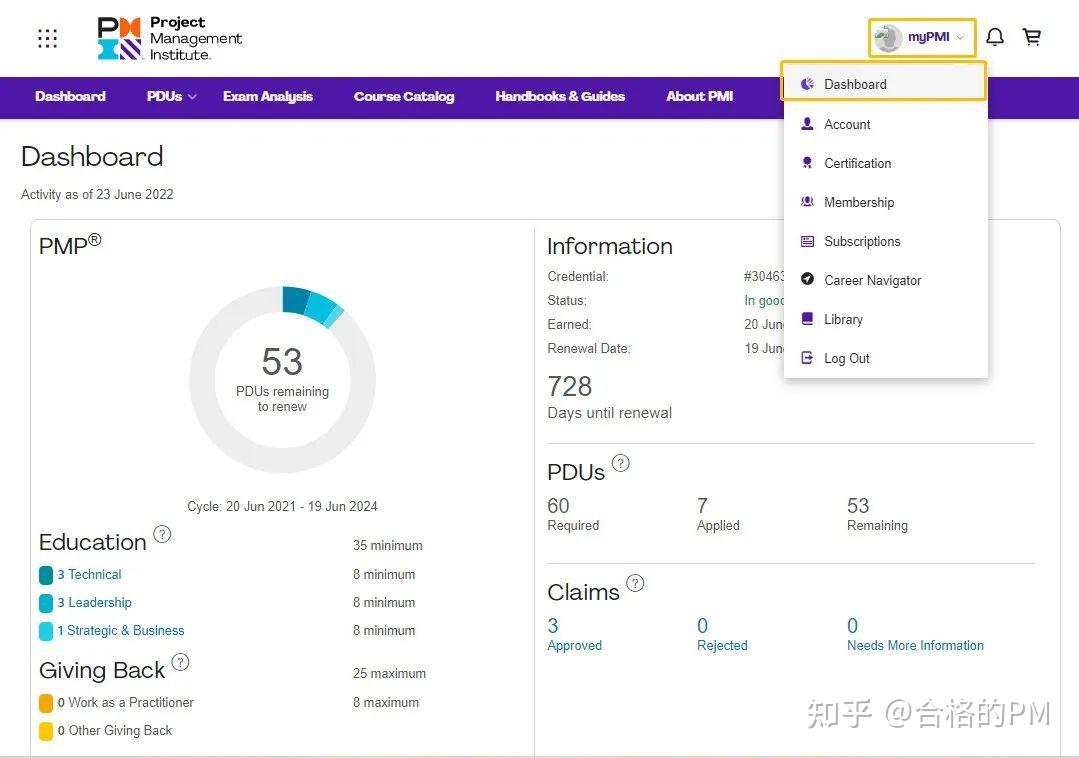Show help for PDUs section
This screenshot has width=1079, height=758.
pos(621,464)
